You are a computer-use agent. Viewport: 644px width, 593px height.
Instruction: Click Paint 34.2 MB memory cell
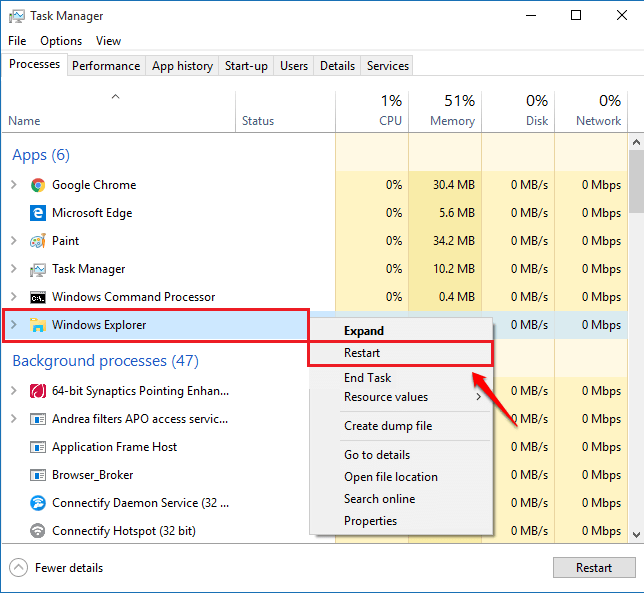pos(445,241)
